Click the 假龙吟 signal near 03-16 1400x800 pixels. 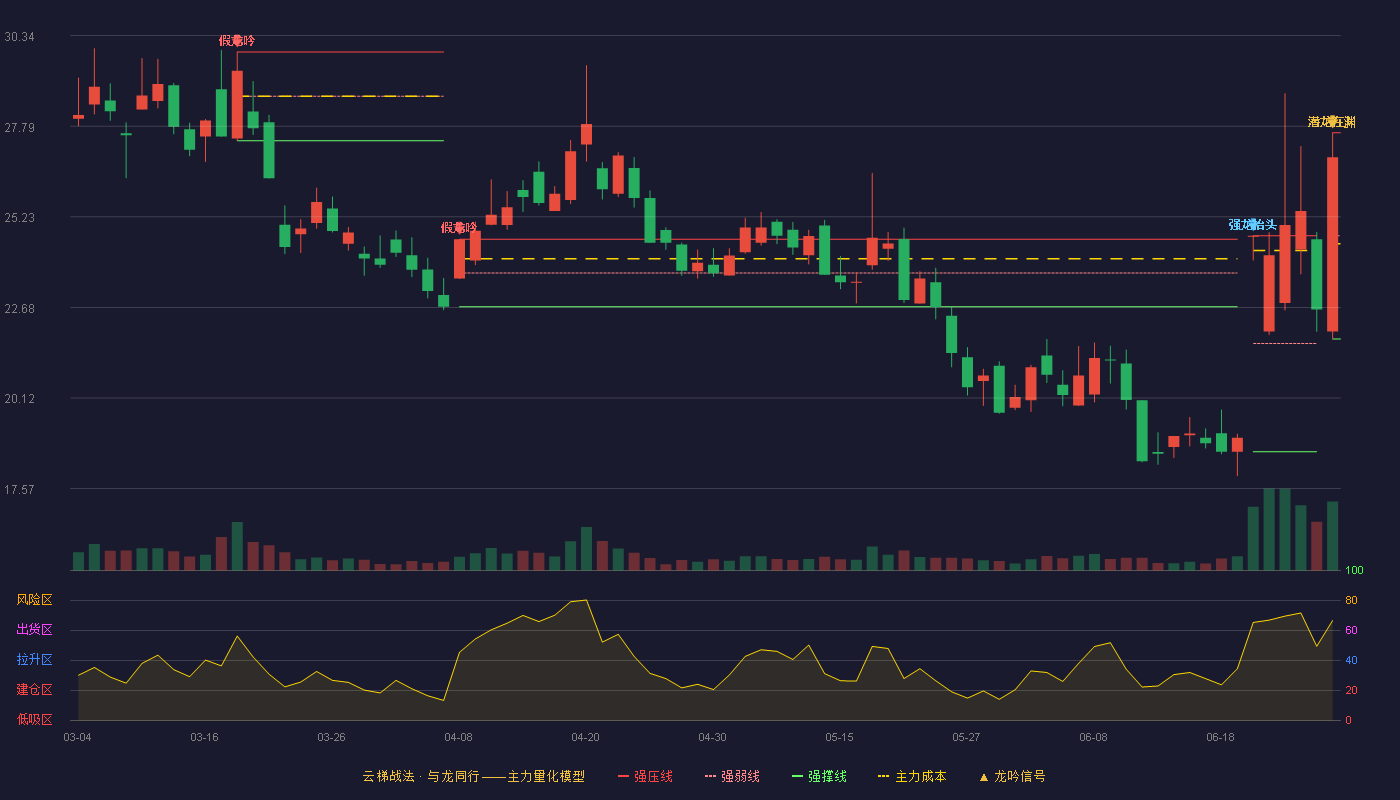click(237, 41)
